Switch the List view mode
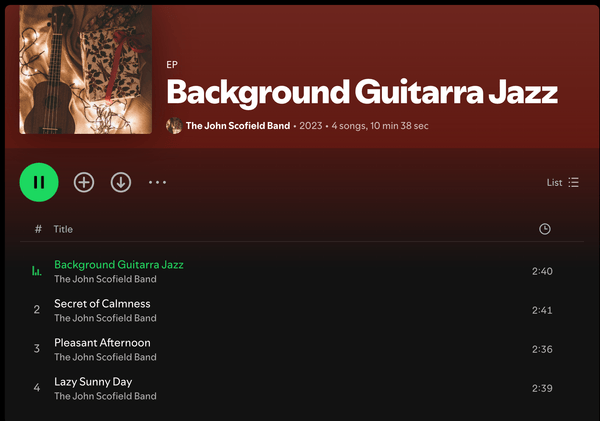The height and width of the screenshot is (421, 600). pyautogui.click(x=562, y=182)
